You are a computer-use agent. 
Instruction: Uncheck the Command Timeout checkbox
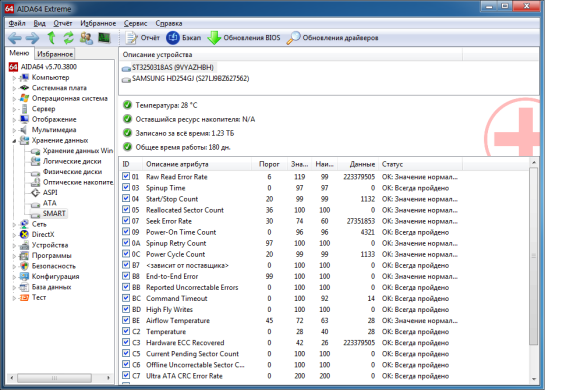point(126,298)
